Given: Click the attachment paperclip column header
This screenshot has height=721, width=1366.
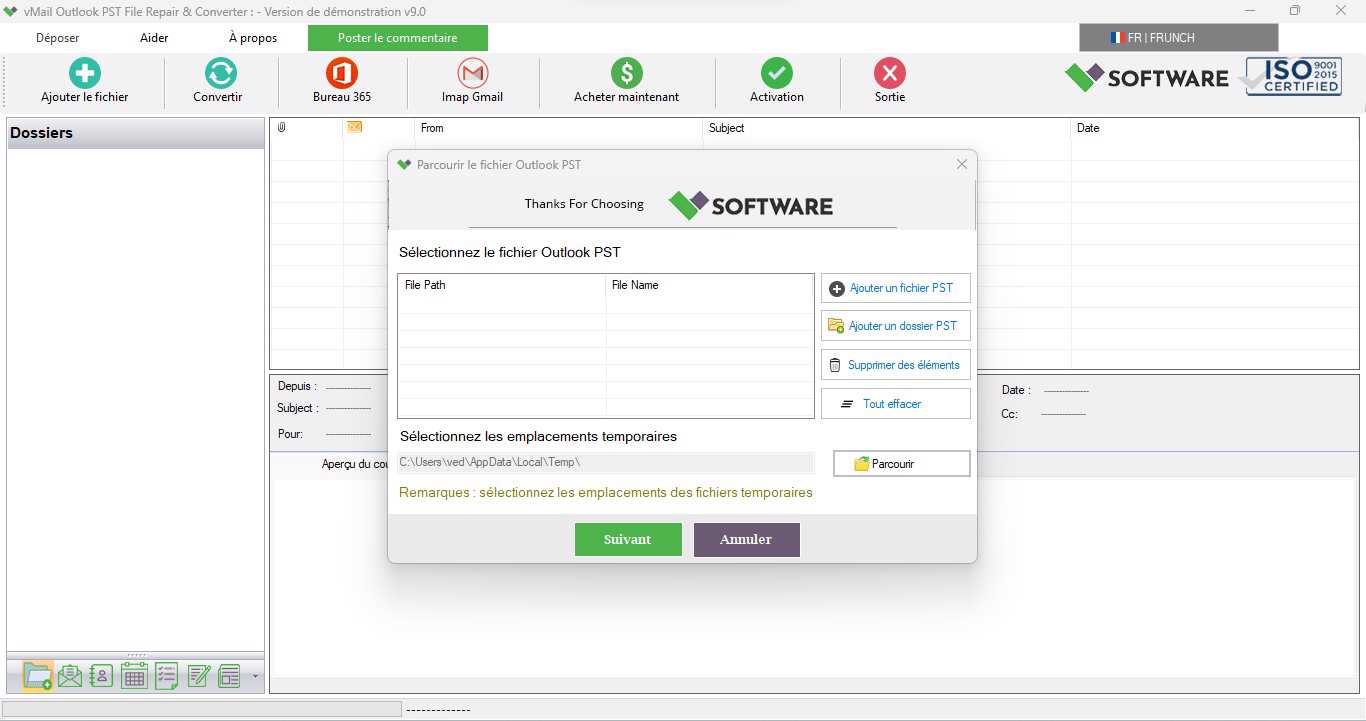Looking at the screenshot, I should click(282, 127).
